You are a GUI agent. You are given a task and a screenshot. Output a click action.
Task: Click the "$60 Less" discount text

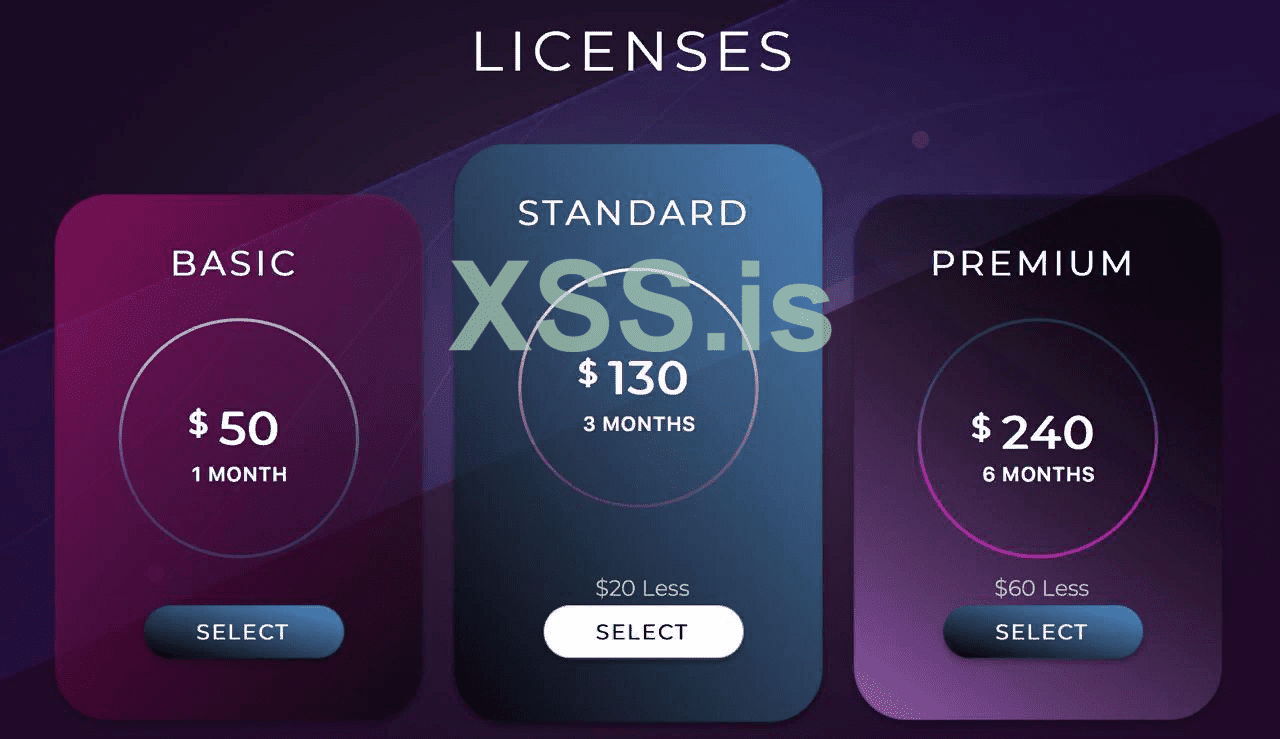pyautogui.click(x=1041, y=588)
